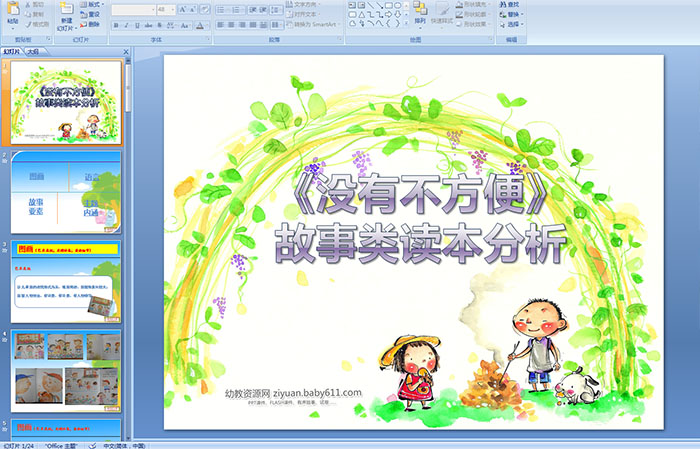The image size is (700, 449).
Task: Open Change Case (Aa) dropdown
Action: 185,25
